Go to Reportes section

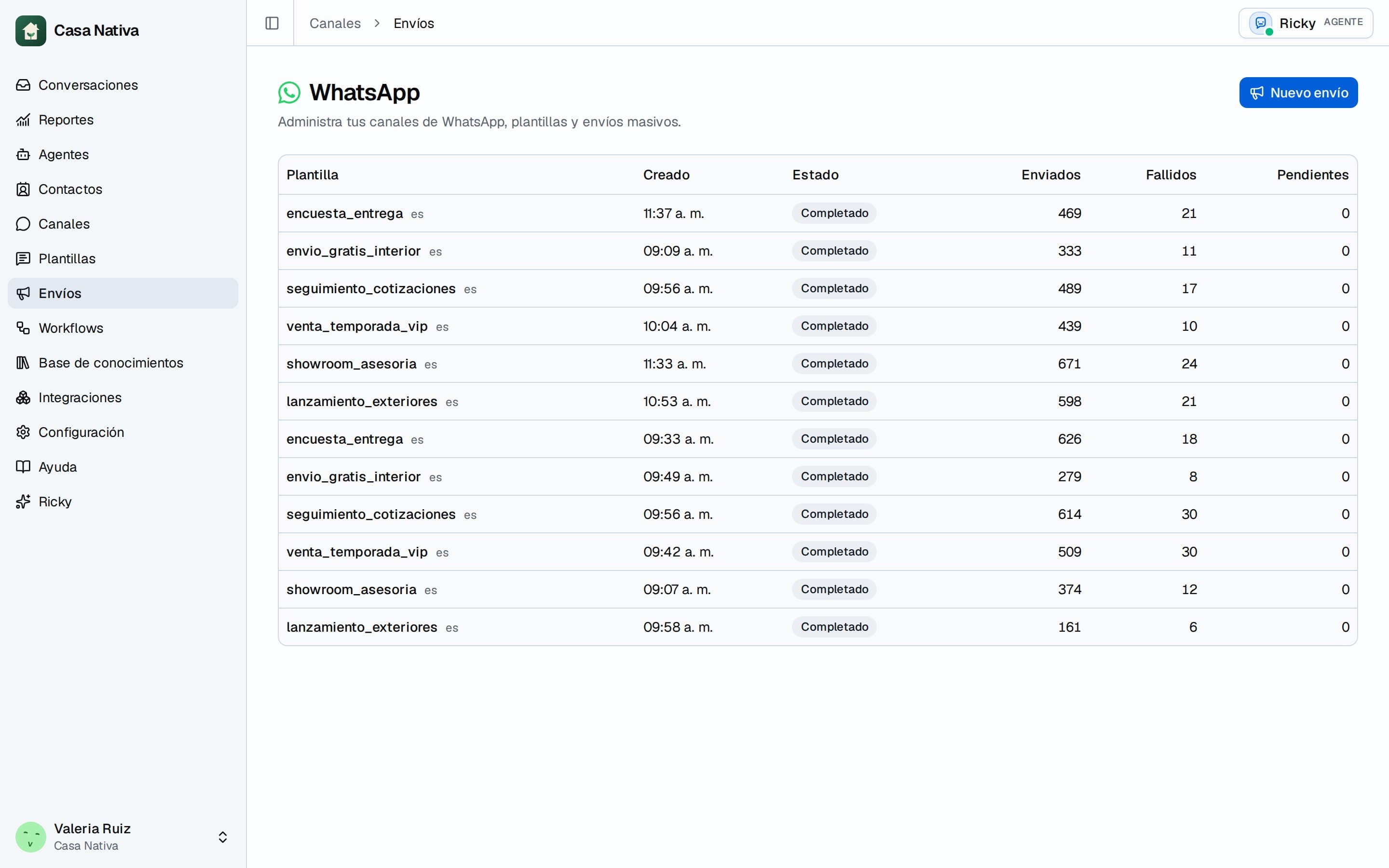(x=123, y=120)
